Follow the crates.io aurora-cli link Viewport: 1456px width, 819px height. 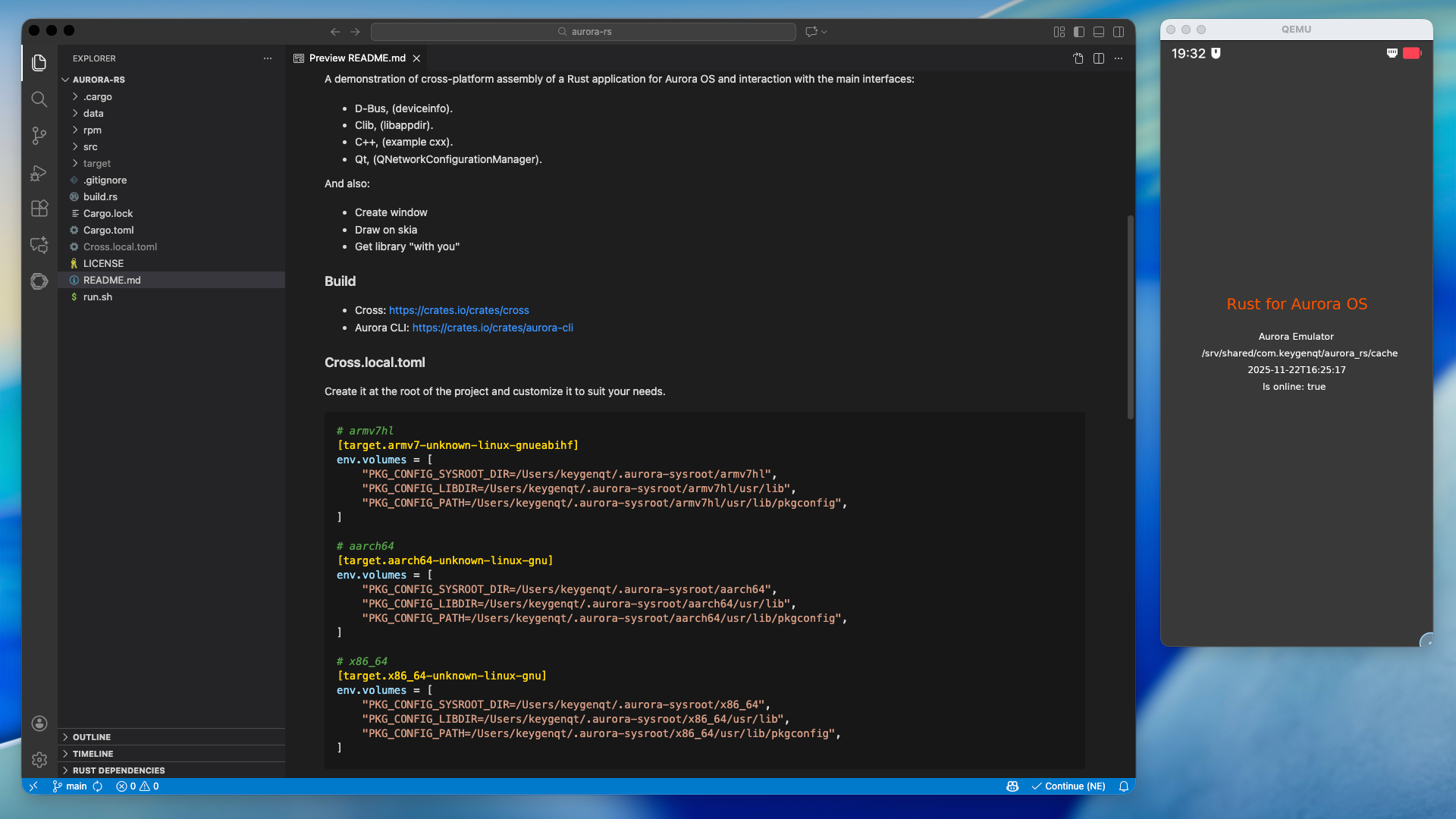493,328
